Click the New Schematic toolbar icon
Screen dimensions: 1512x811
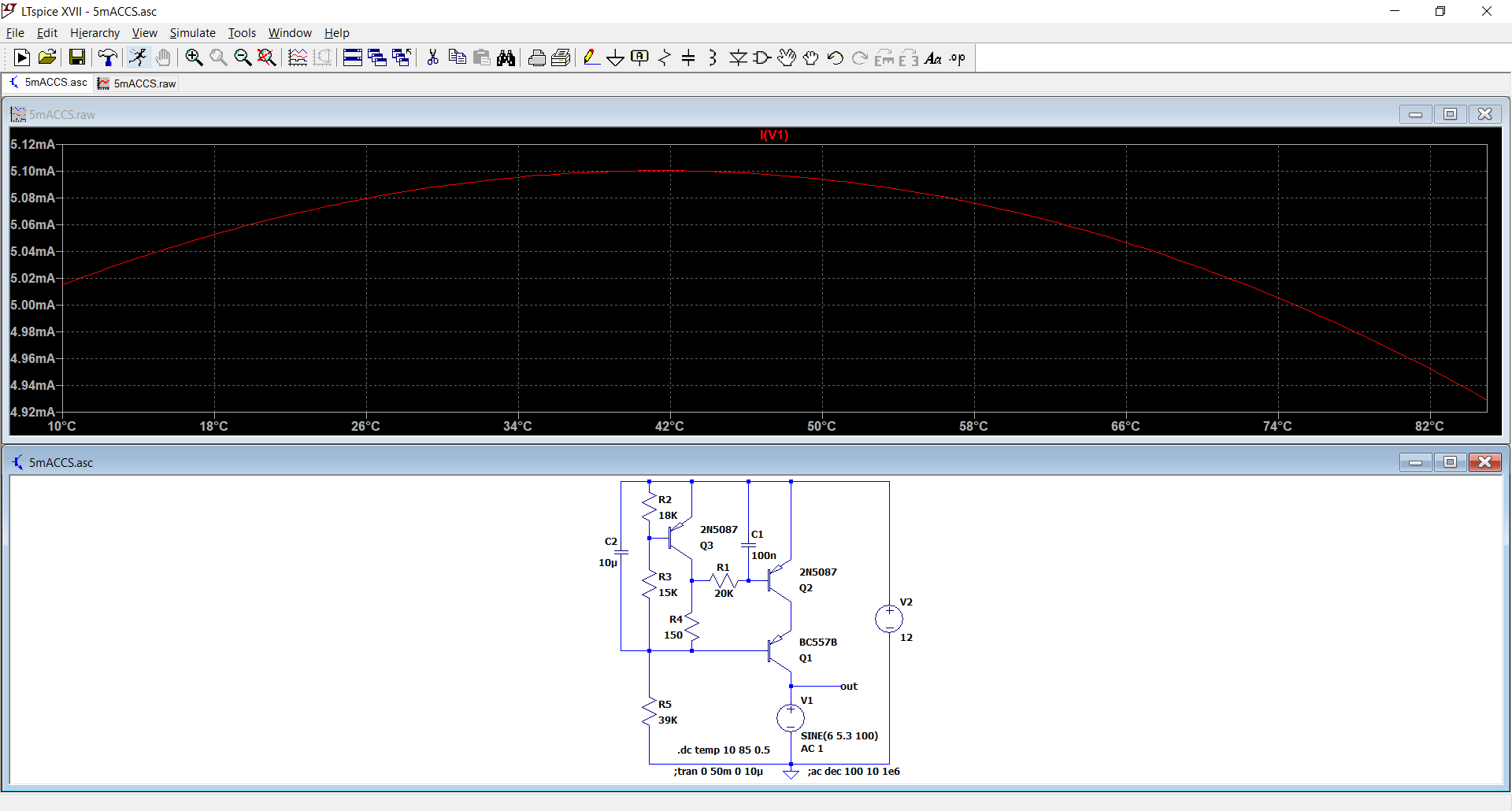point(22,57)
